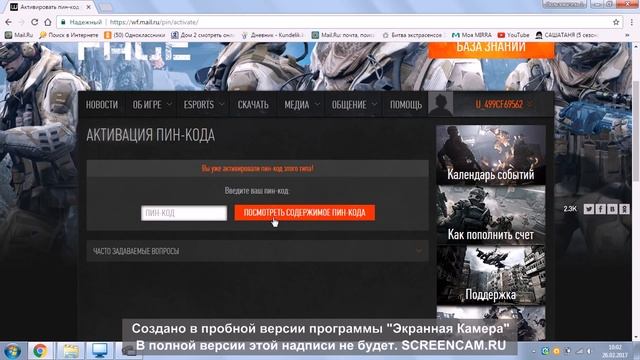Bookmark this page with the star icon
The height and width of the screenshot is (360, 640).
click(x=616, y=22)
